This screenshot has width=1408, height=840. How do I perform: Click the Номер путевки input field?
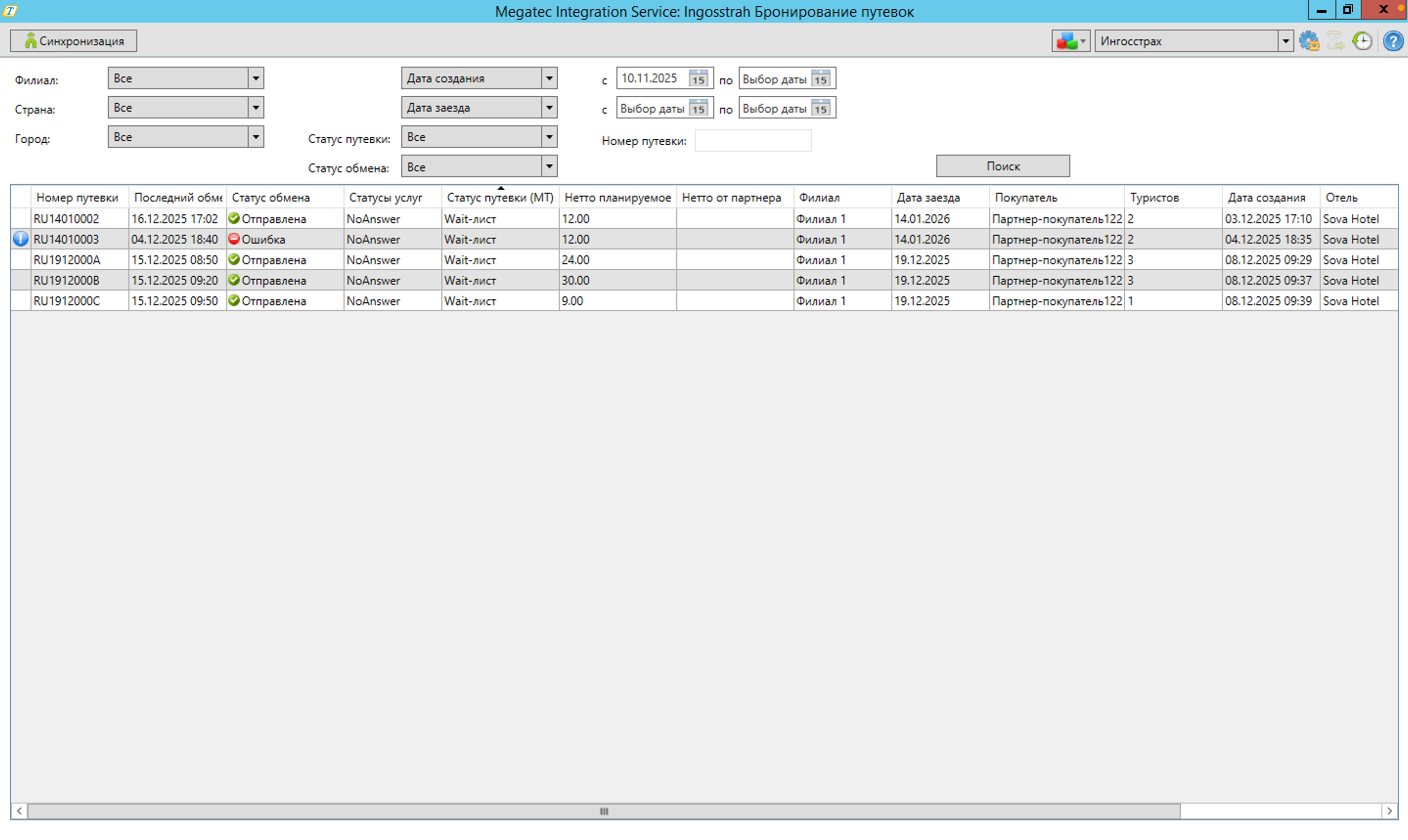[753, 141]
